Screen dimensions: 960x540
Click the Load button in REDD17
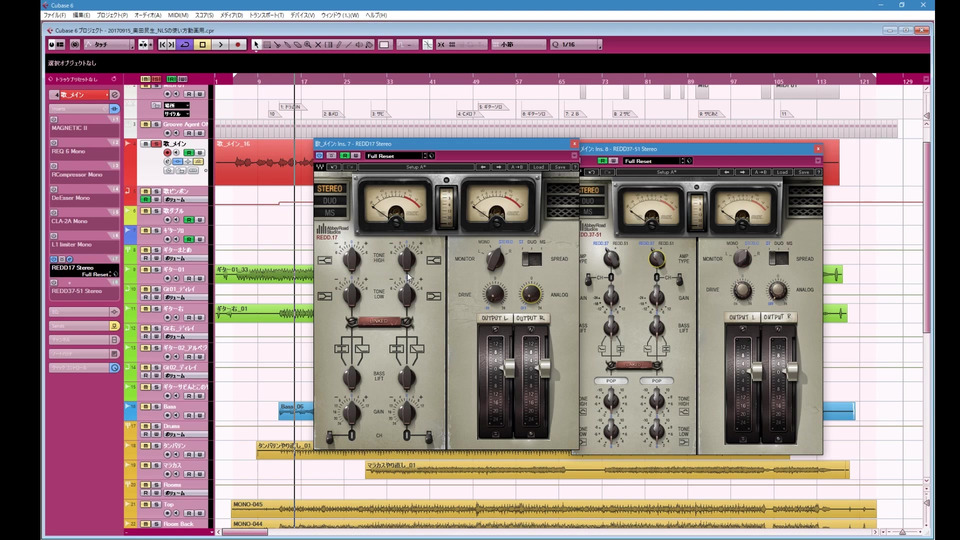538,167
